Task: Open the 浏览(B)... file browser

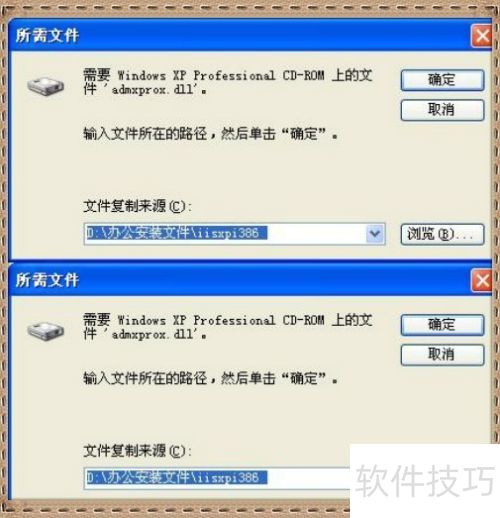Action: pyautogui.click(x=442, y=235)
